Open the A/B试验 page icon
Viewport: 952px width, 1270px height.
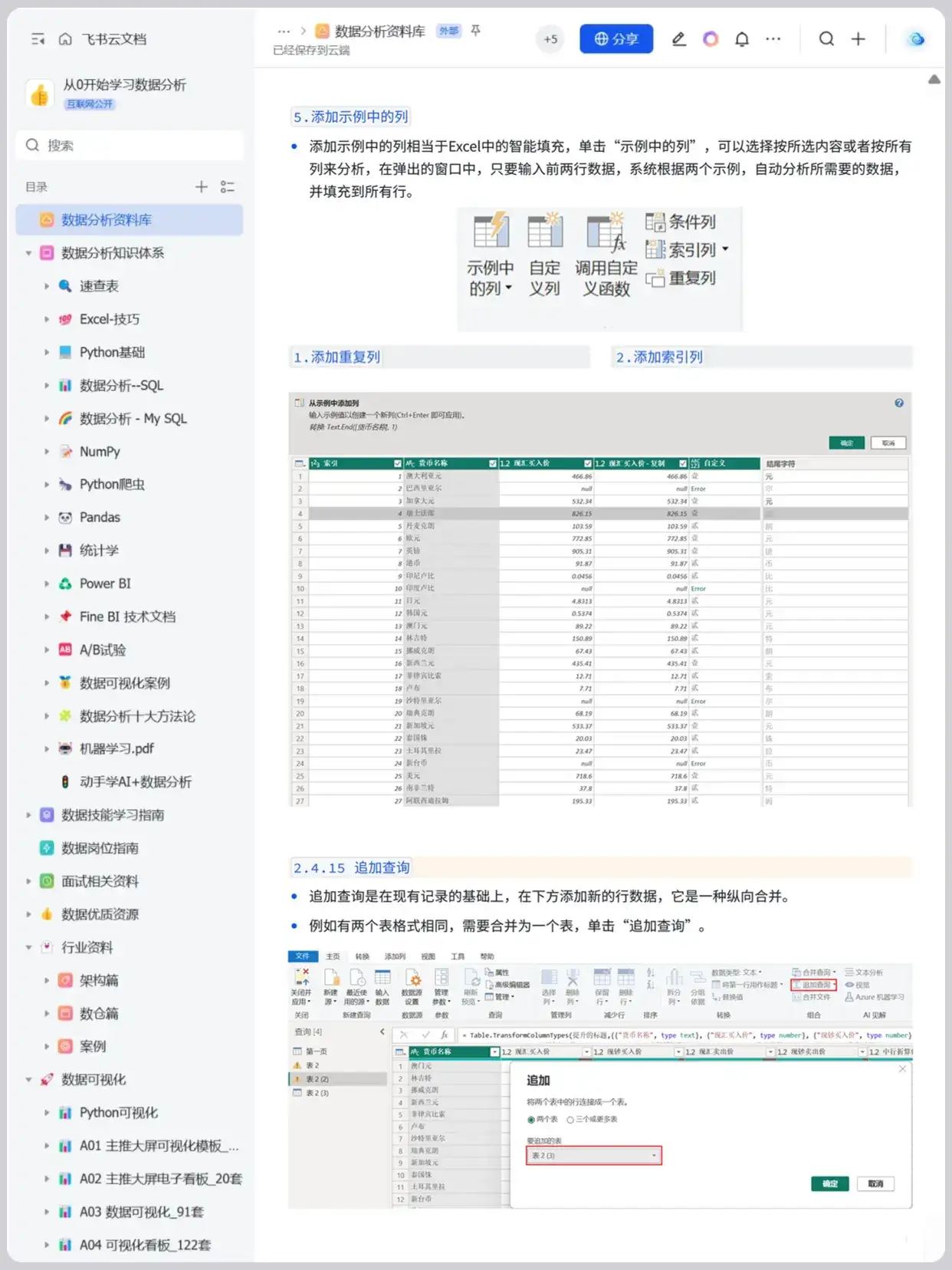[x=66, y=650]
